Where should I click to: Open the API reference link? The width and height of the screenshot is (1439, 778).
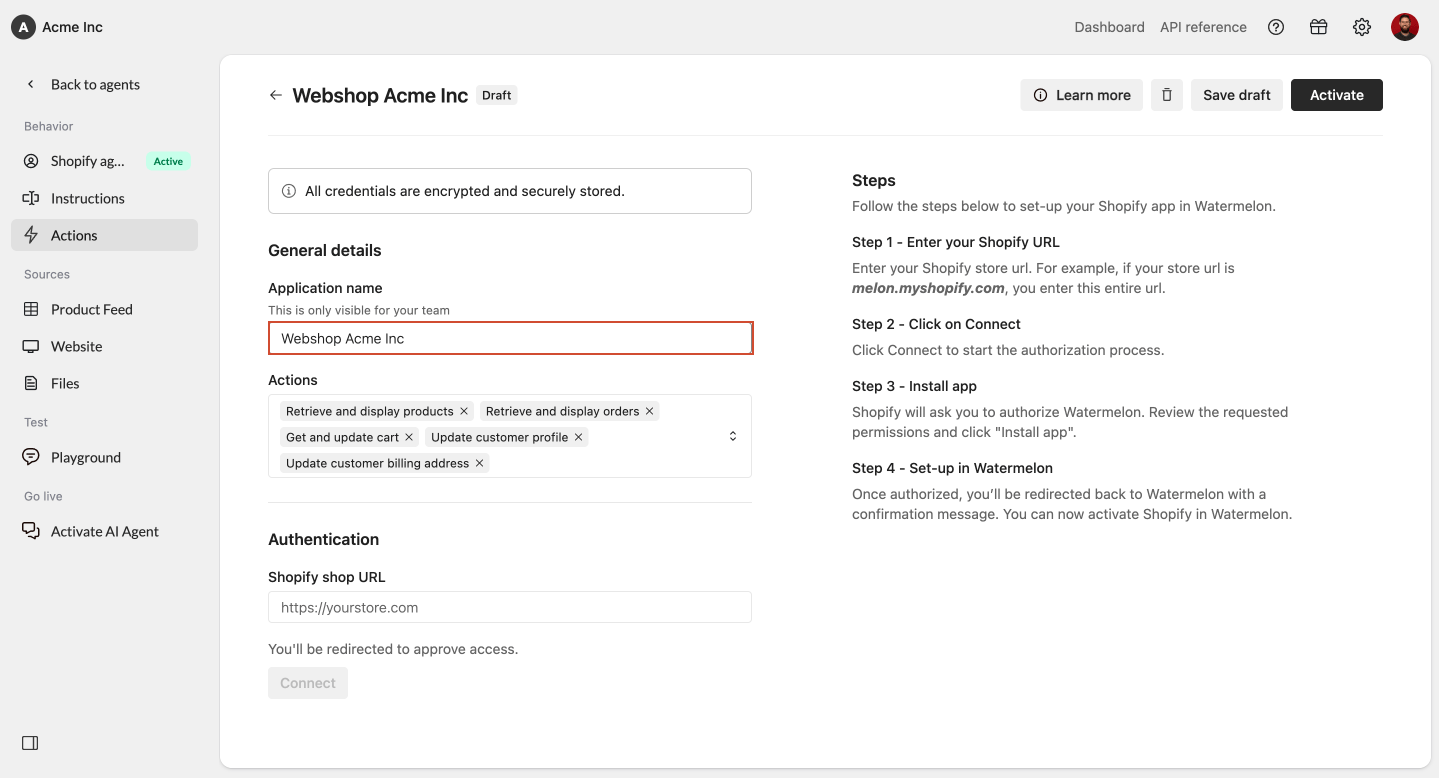coord(1203,27)
